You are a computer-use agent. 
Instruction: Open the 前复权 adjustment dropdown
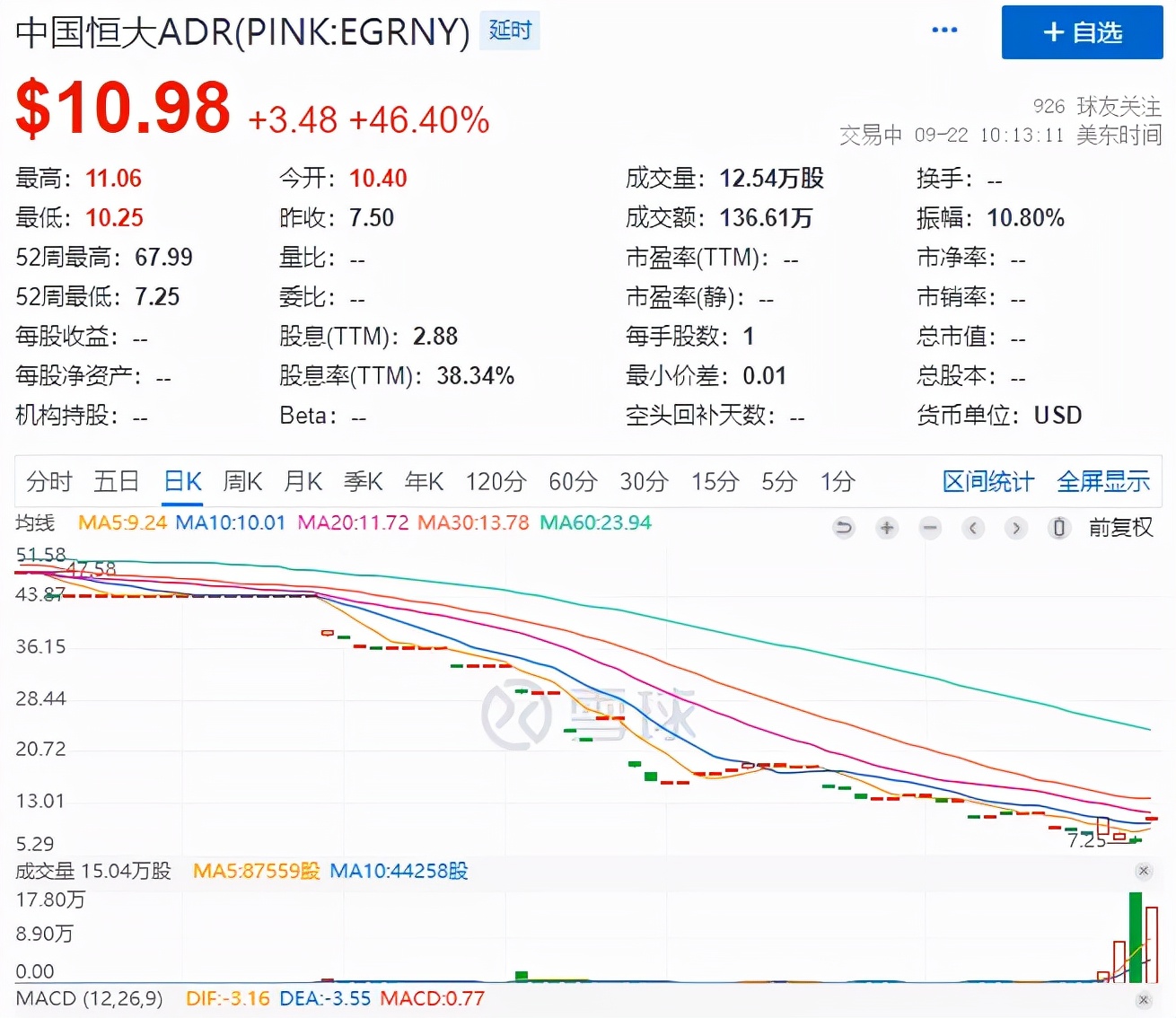pos(1120,528)
